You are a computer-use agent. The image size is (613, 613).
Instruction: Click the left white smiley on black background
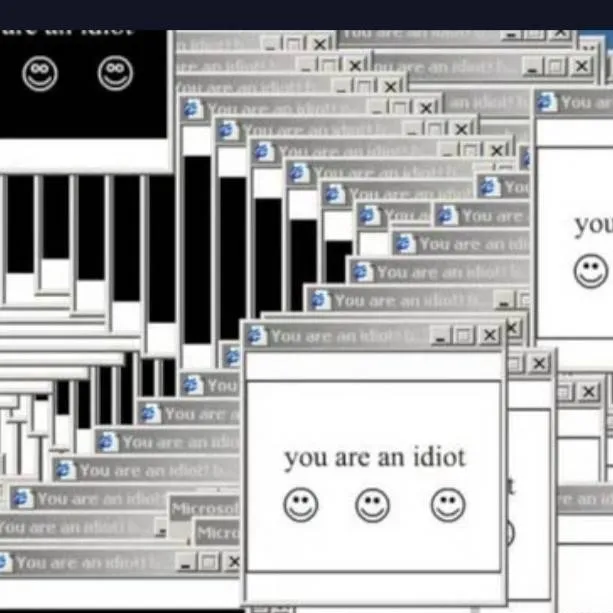[x=40, y=73]
